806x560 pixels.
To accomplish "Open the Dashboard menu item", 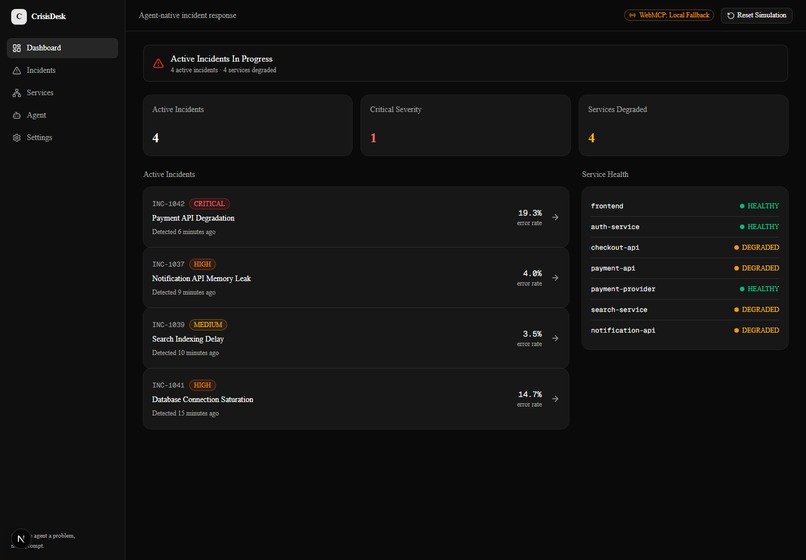I will pos(62,48).
